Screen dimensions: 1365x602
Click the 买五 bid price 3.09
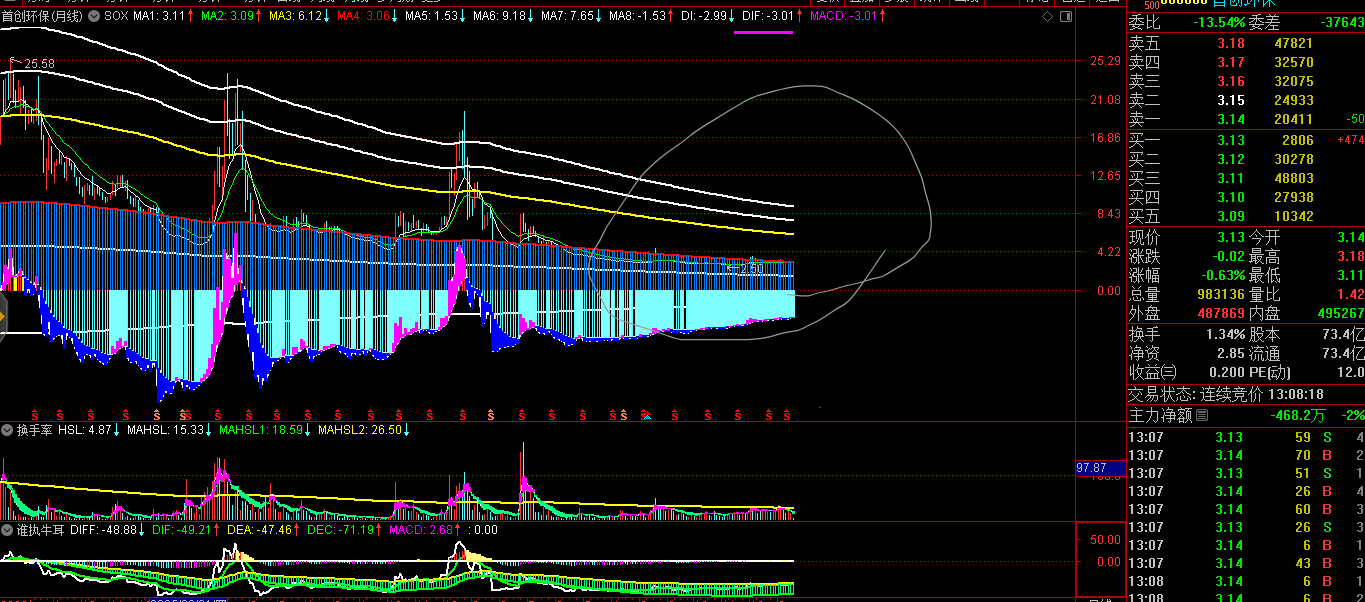pyautogui.click(x=1230, y=216)
